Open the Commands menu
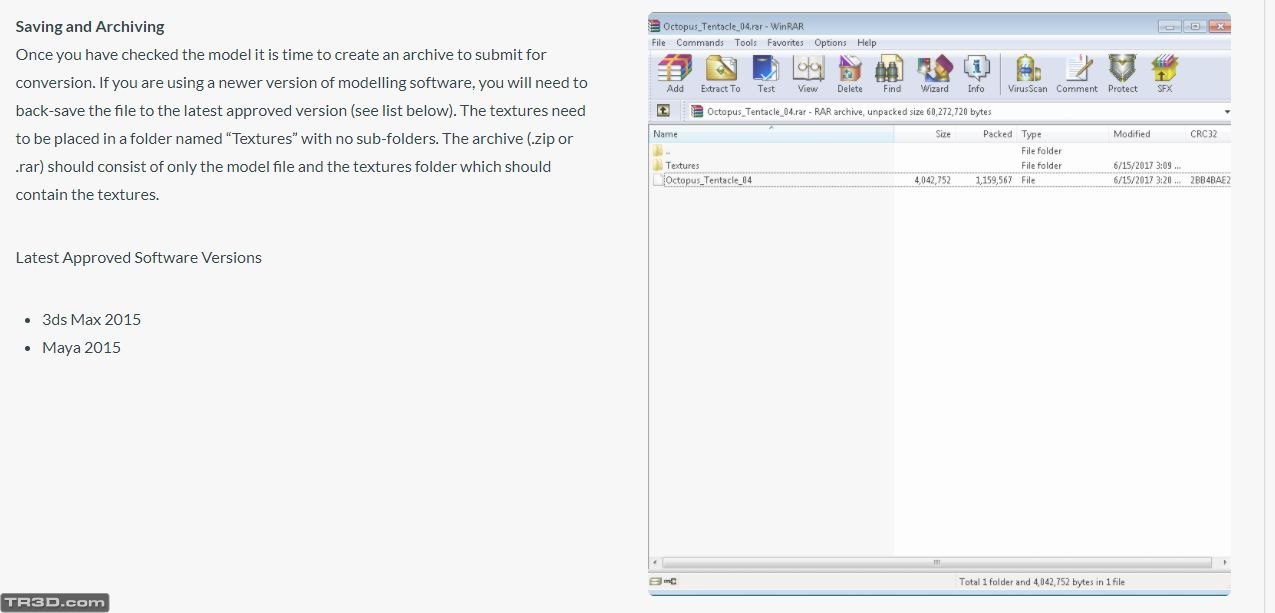This screenshot has width=1275, height=613. click(700, 43)
